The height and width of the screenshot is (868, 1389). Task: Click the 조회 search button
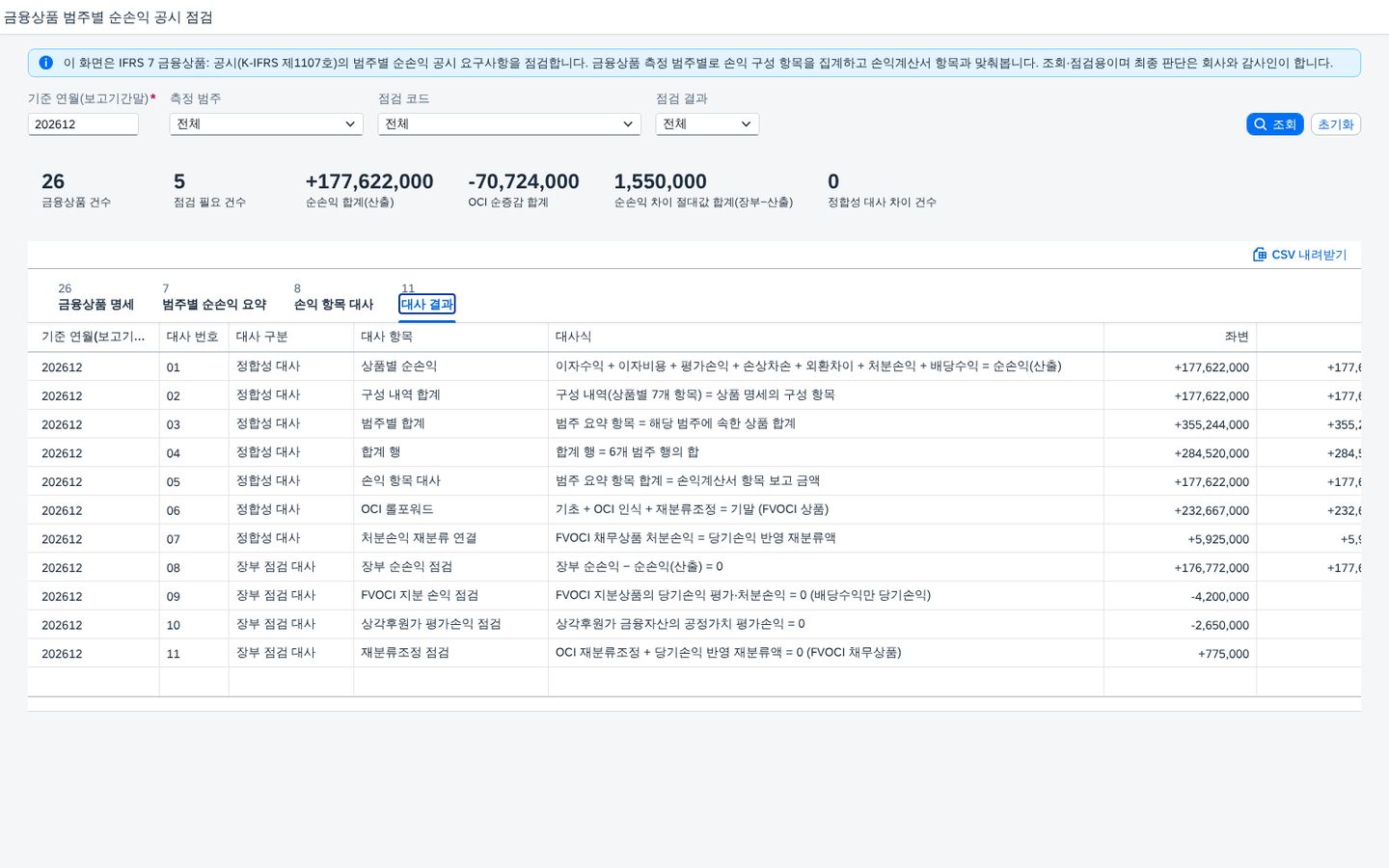click(1274, 123)
